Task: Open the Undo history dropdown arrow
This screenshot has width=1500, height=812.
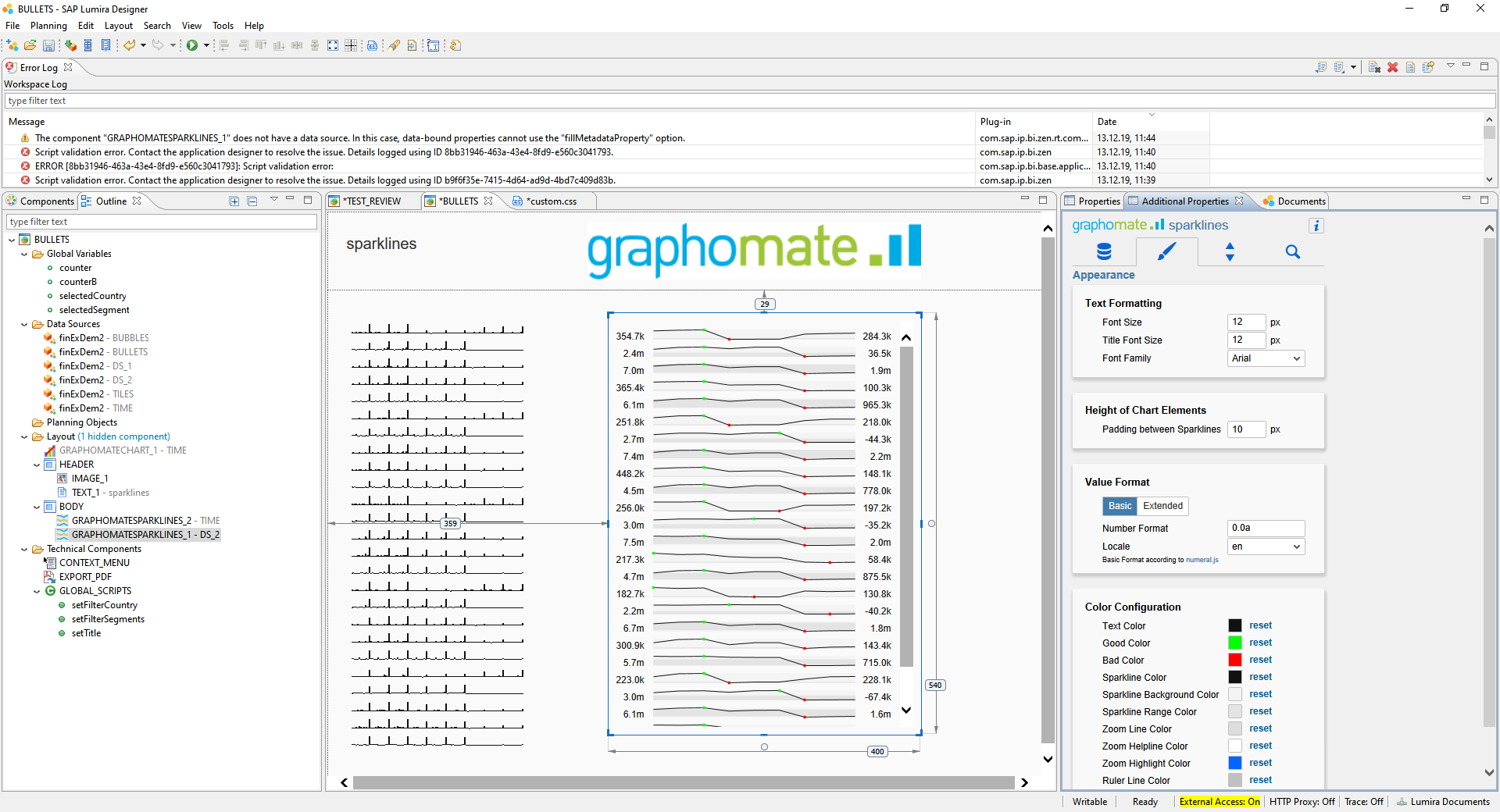Action: 143,45
